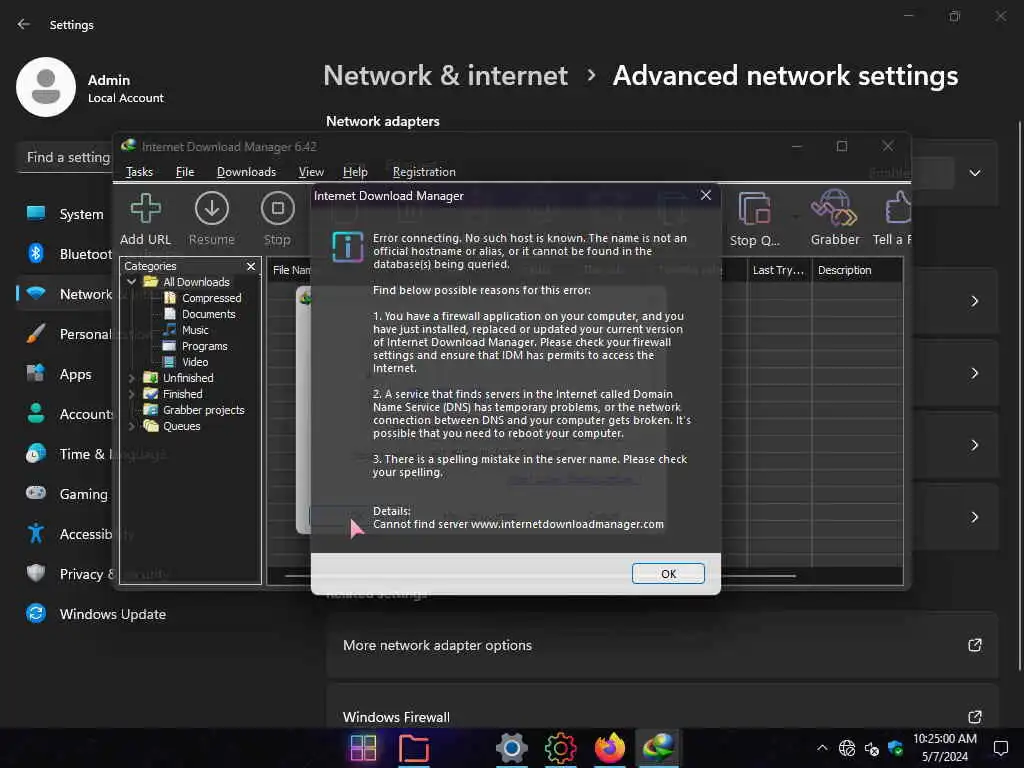Viewport: 1024px width, 768px height.
Task: Select the Music category
Action: pos(195,330)
